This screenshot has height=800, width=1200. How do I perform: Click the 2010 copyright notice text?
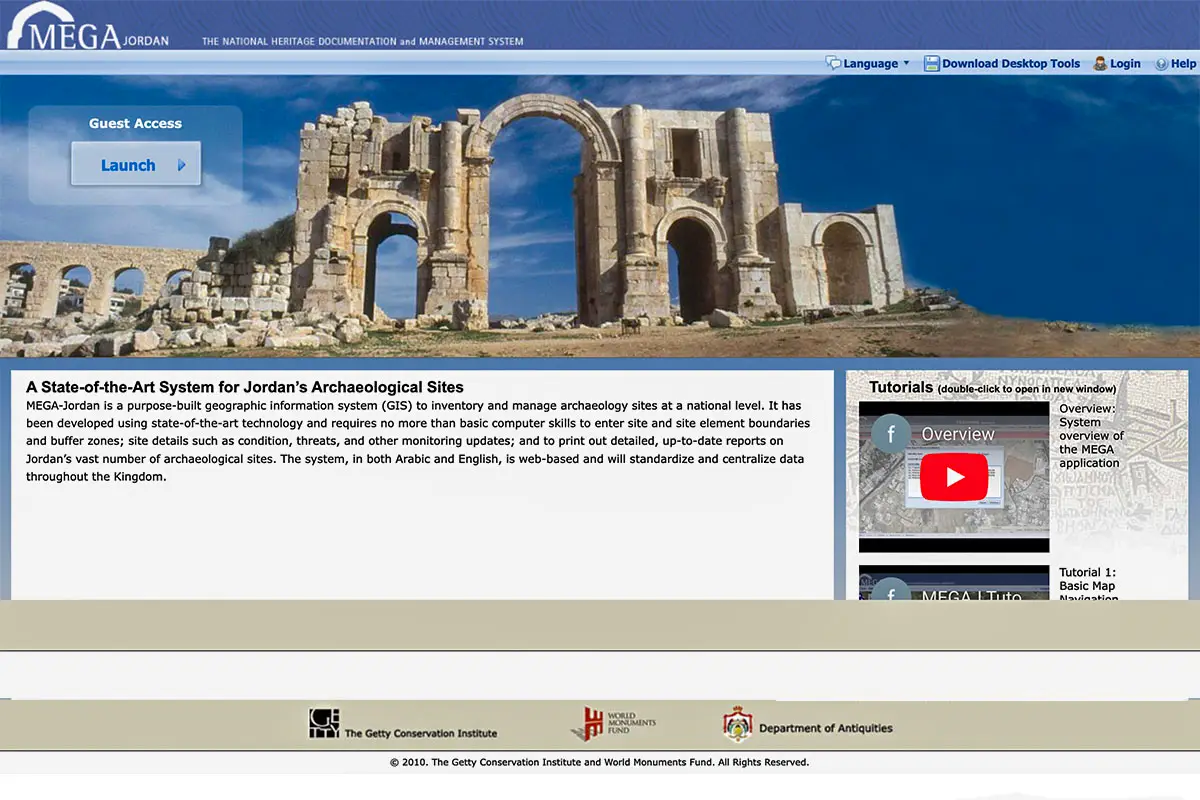(599, 762)
